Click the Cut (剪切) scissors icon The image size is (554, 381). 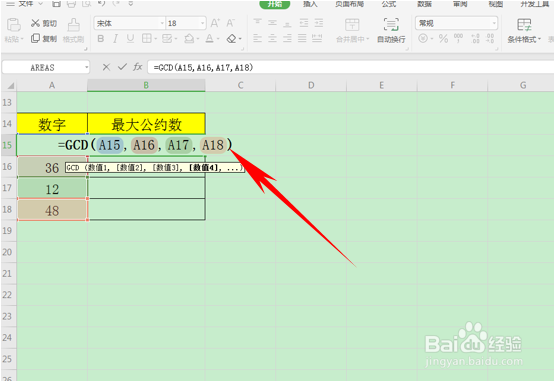[x=35, y=23]
